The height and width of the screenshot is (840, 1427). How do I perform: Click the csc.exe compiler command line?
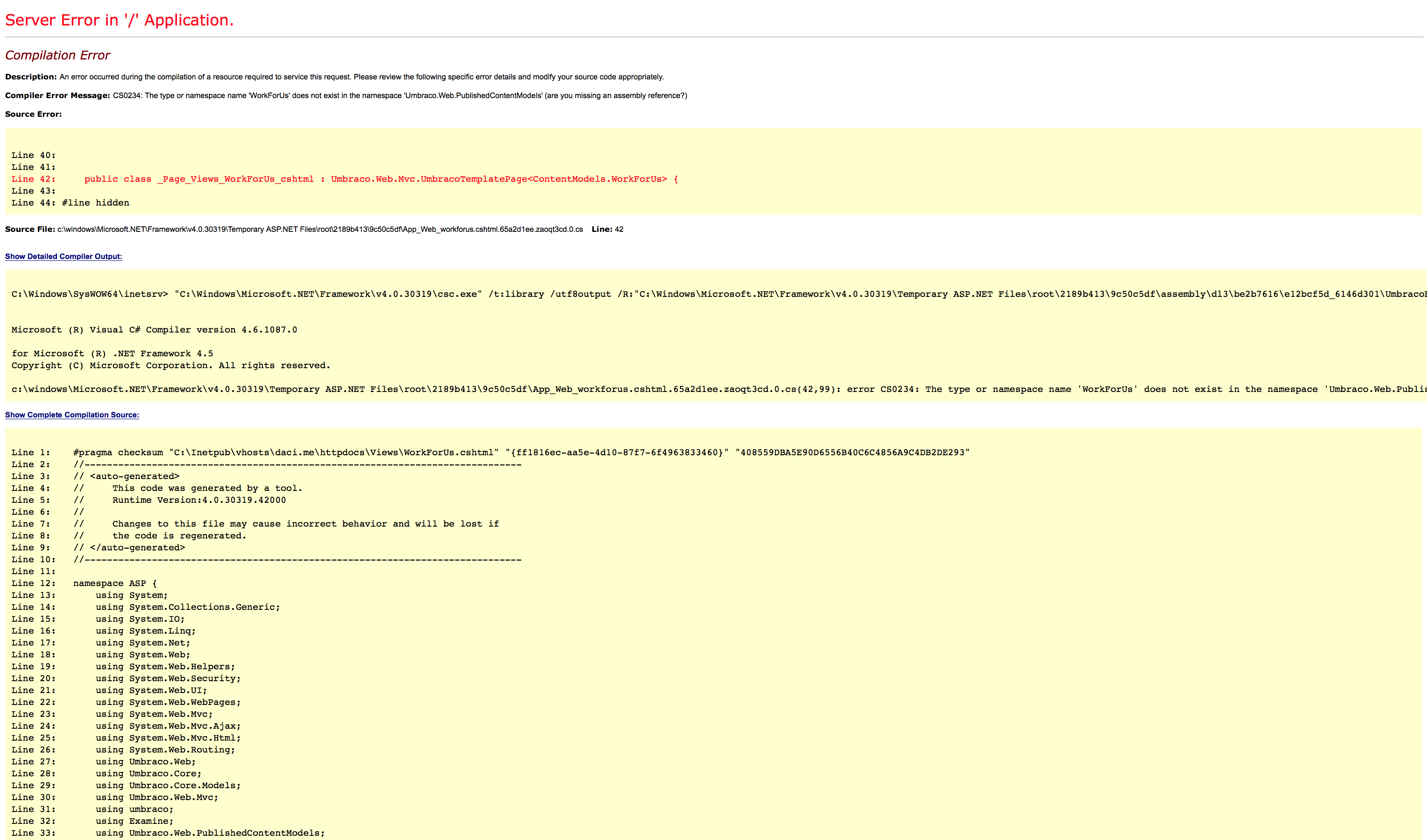[719, 294]
